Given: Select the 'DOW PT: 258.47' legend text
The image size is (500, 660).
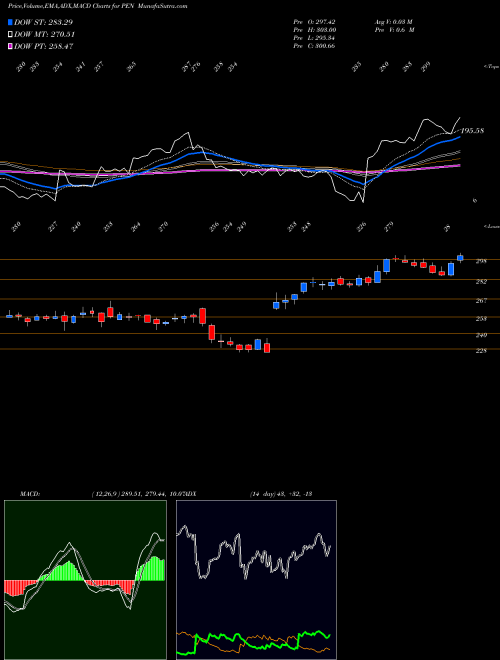Looking at the screenshot, I should tap(44, 46).
